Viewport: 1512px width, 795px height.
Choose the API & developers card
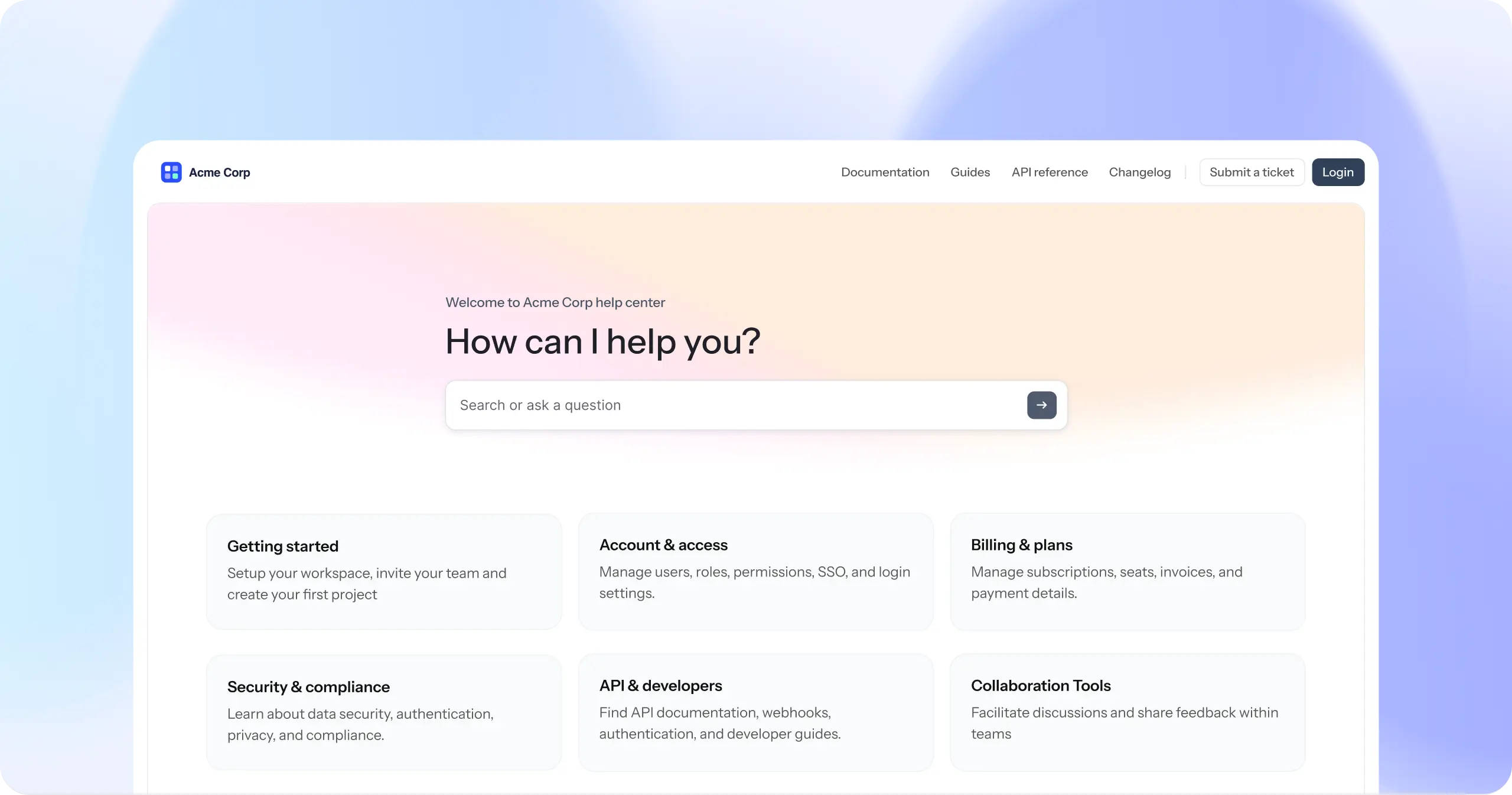tap(755, 712)
